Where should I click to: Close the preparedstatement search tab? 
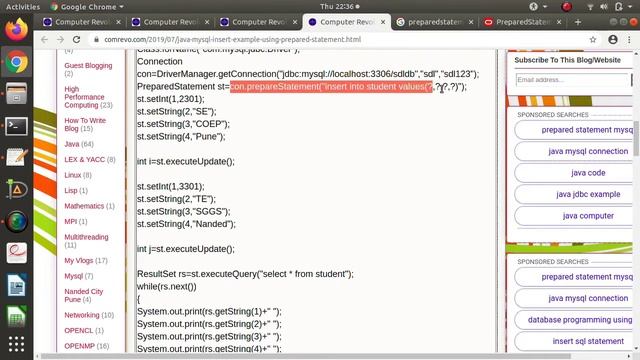[x=471, y=22]
